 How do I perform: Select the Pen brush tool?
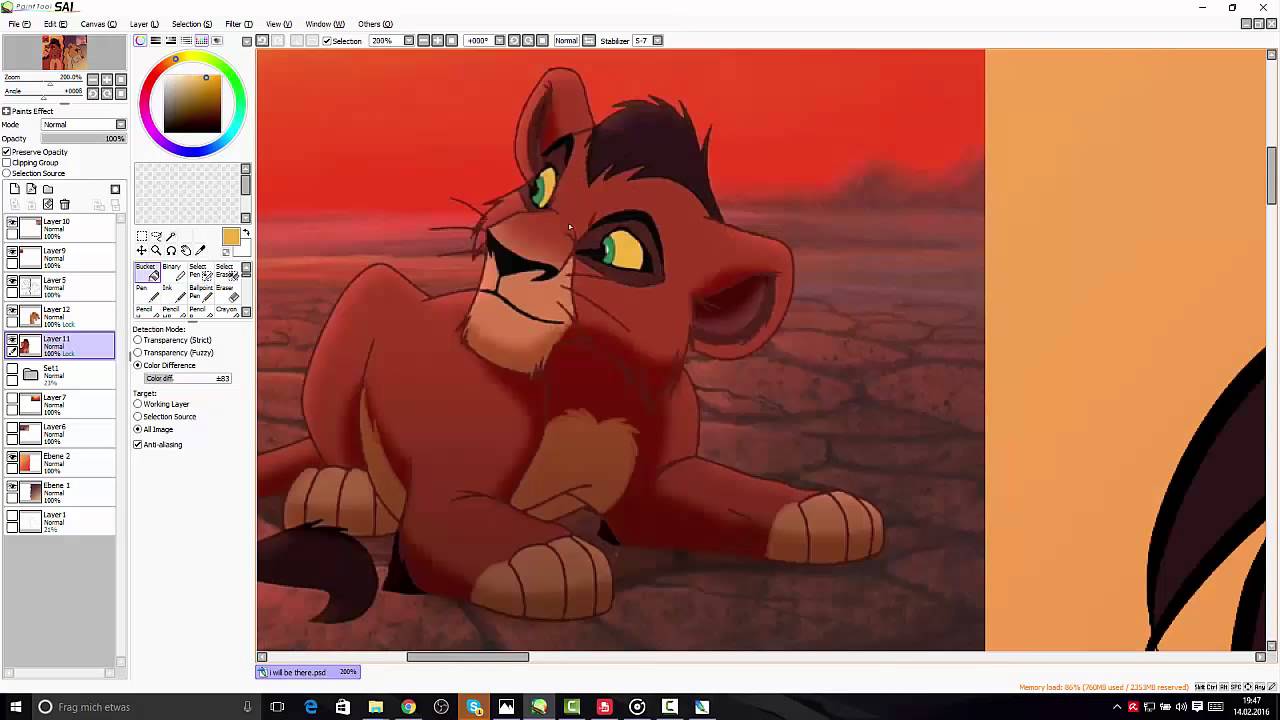[x=146, y=294]
